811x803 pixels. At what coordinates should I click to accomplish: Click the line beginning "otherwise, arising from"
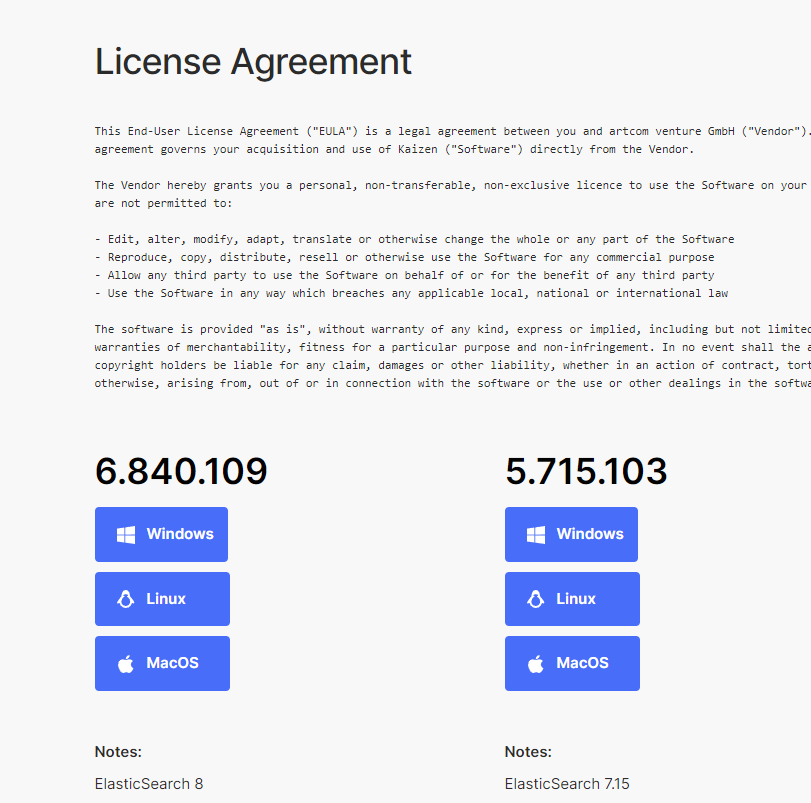tap(453, 383)
